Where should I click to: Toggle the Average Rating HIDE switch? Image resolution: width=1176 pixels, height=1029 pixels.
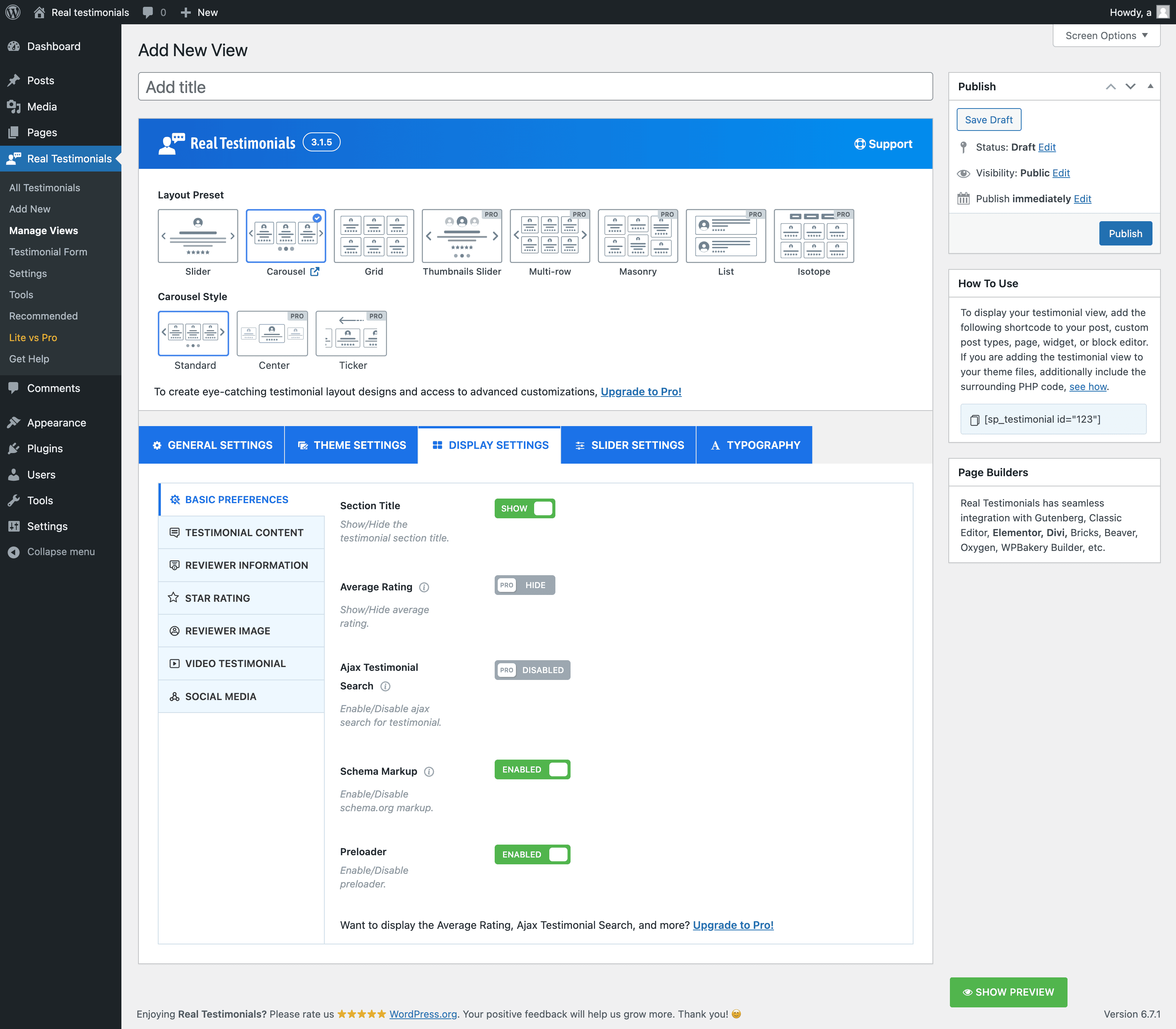[525, 585]
